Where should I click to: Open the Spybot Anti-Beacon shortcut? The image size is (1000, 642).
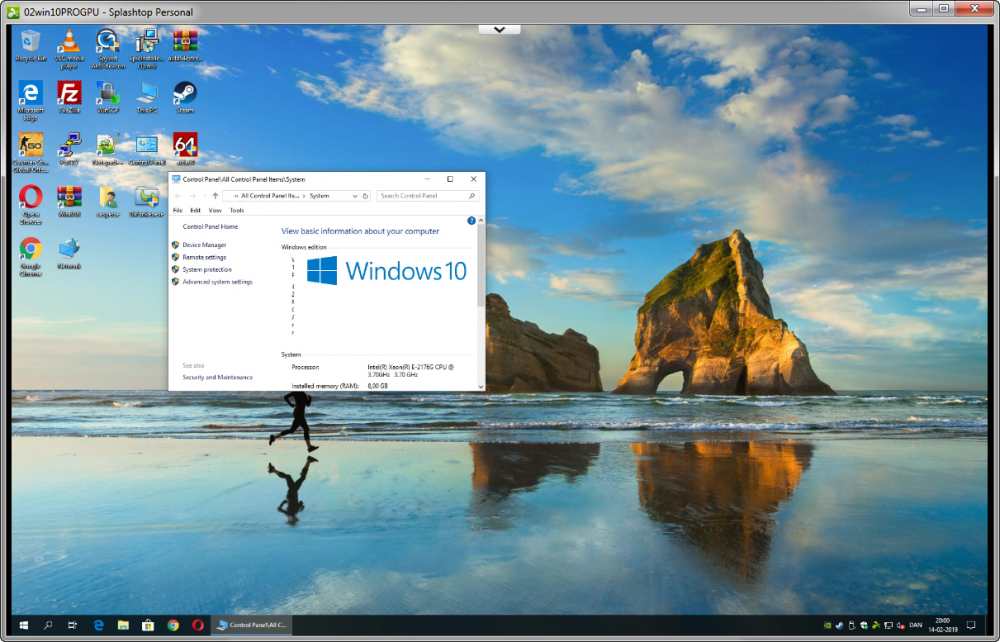click(108, 48)
